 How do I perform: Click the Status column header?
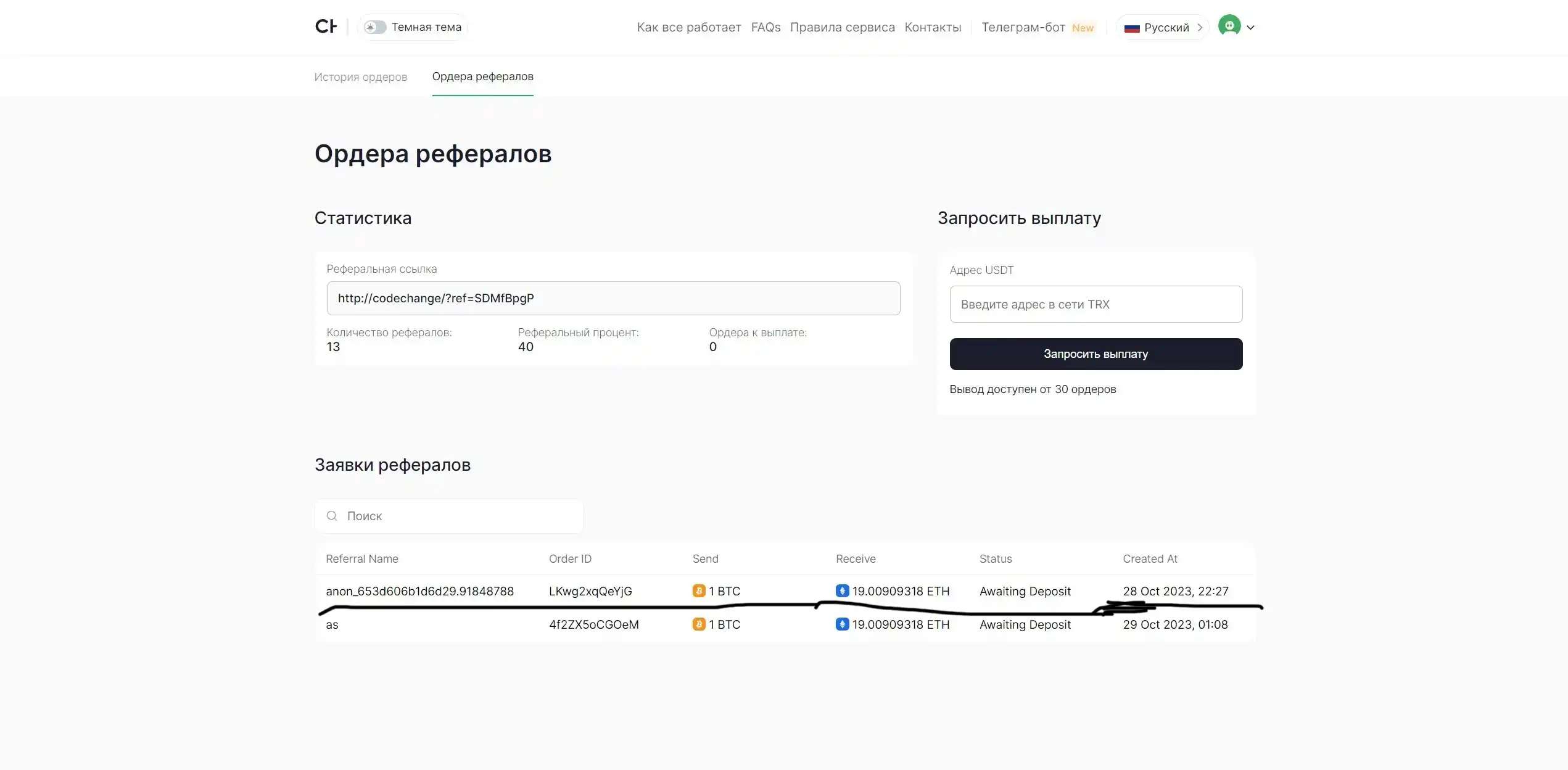[x=996, y=558]
